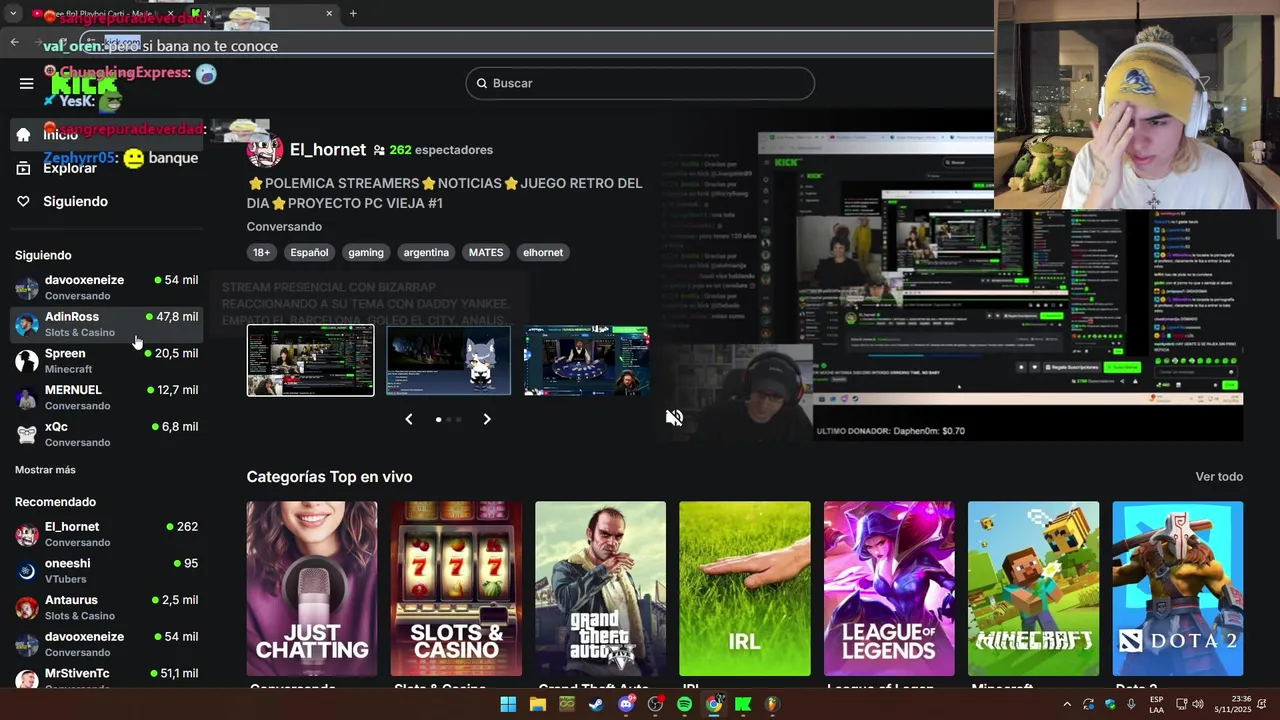1280x720 pixels.
Task: Open Discord from the taskbar
Action: pos(626,705)
